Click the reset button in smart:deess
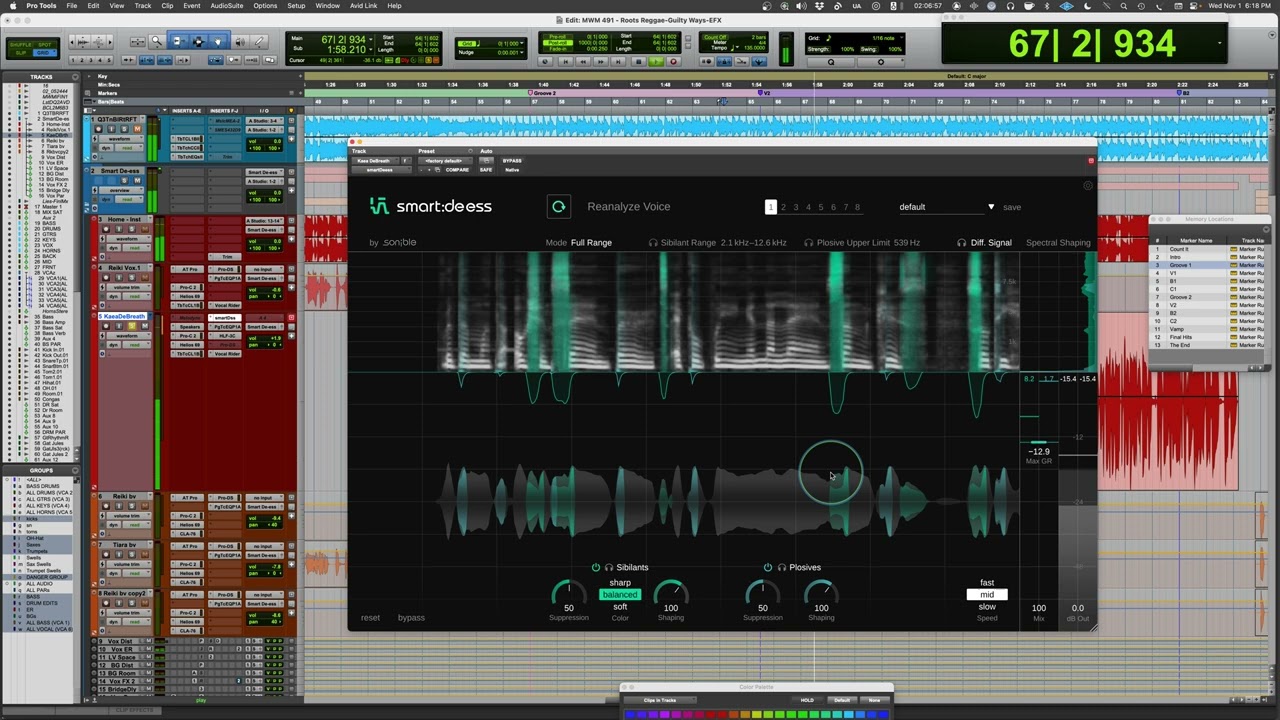1280x720 pixels. [x=370, y=618]
